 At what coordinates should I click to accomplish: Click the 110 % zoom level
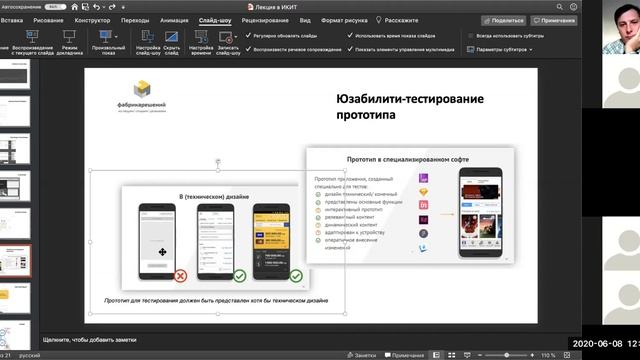point(548,356)
